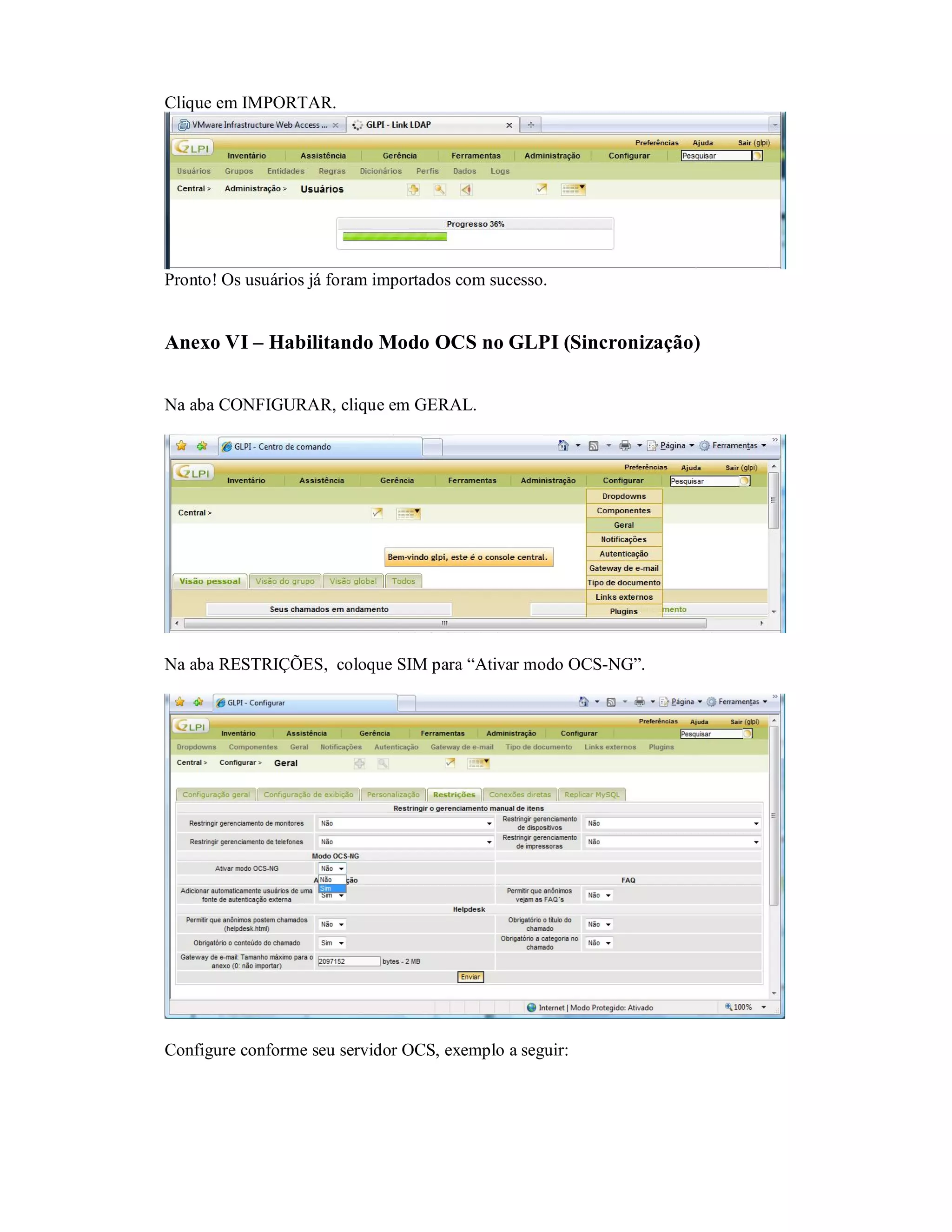
Task: Open Permitir que anônimos vejam as FAQ's dropdown
Action: pos(599,895)
